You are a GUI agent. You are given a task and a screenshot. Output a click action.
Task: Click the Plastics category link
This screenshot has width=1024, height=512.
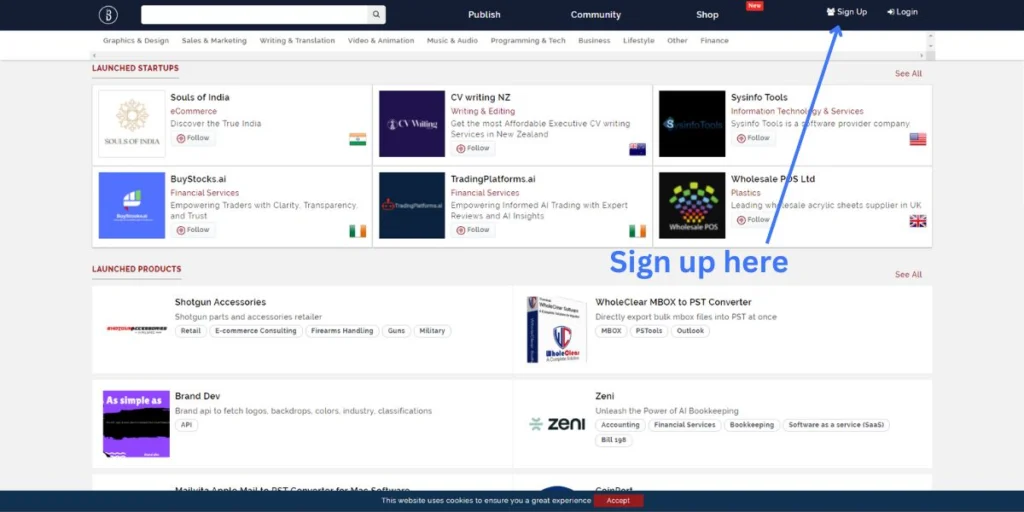pos(746,193)
